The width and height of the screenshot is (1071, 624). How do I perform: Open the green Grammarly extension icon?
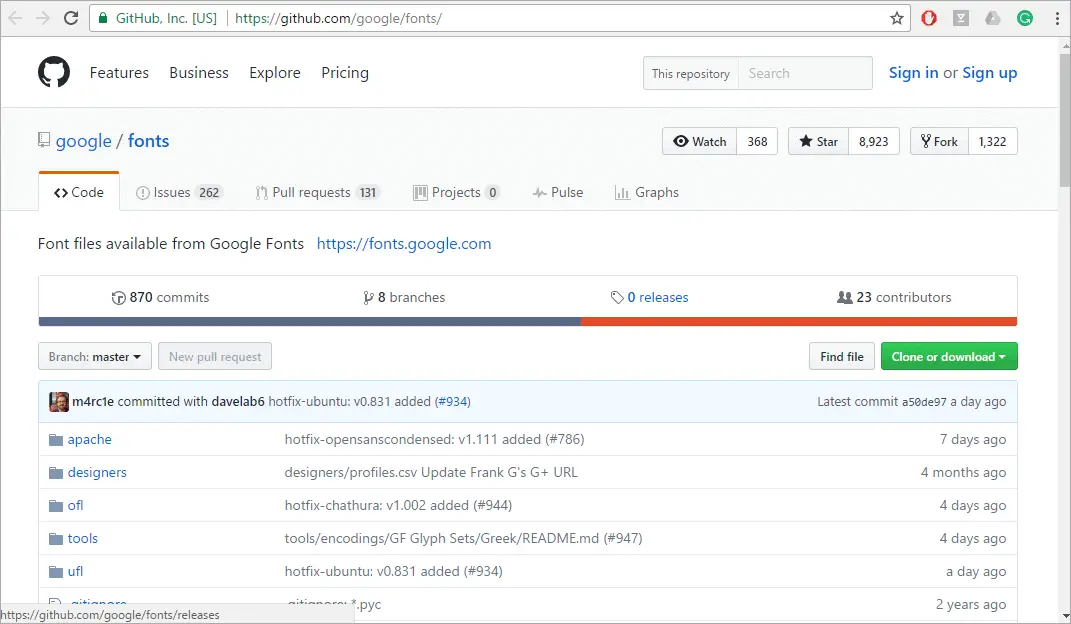click(1025, 18)
